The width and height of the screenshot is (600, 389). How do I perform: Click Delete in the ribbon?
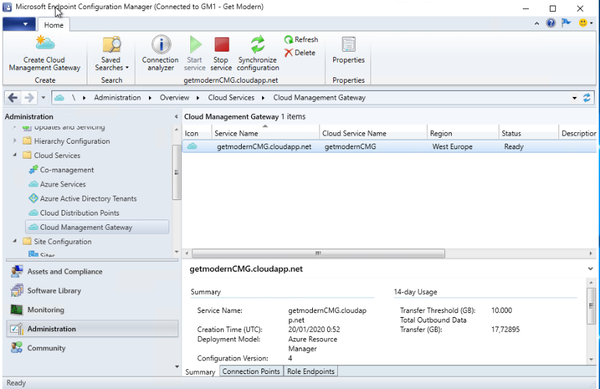(x=300, y=52)
